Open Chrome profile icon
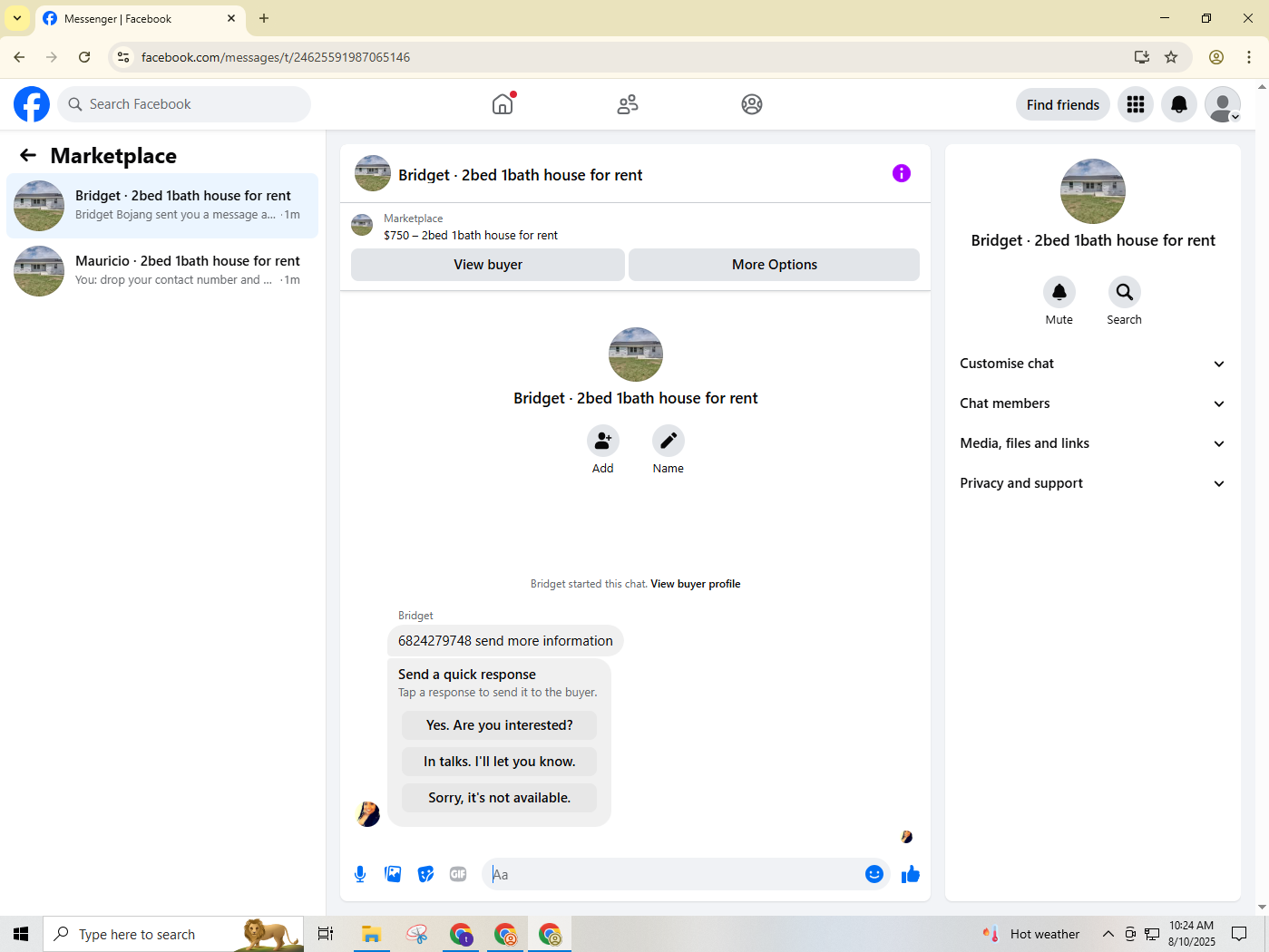 pos(1216,57)
